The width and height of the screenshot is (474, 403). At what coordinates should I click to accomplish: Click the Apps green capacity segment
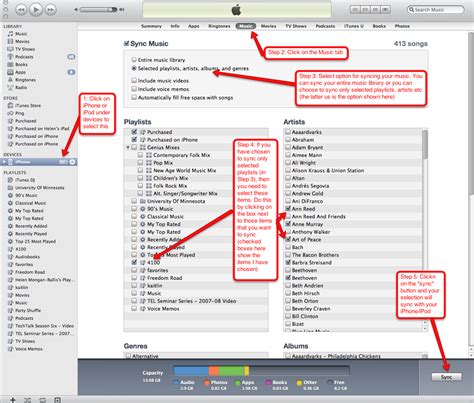[x=232, y=371]
